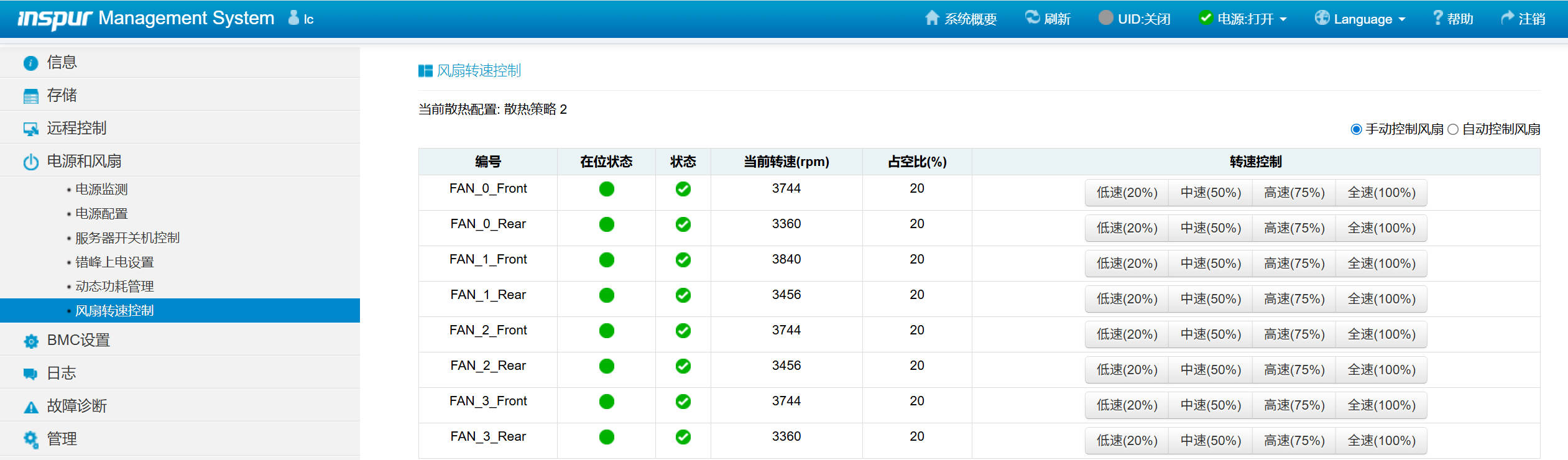The height and width of the screenshot is (460, 1568).
Task: Click the 编号 column header
Action: pos(488,162)
